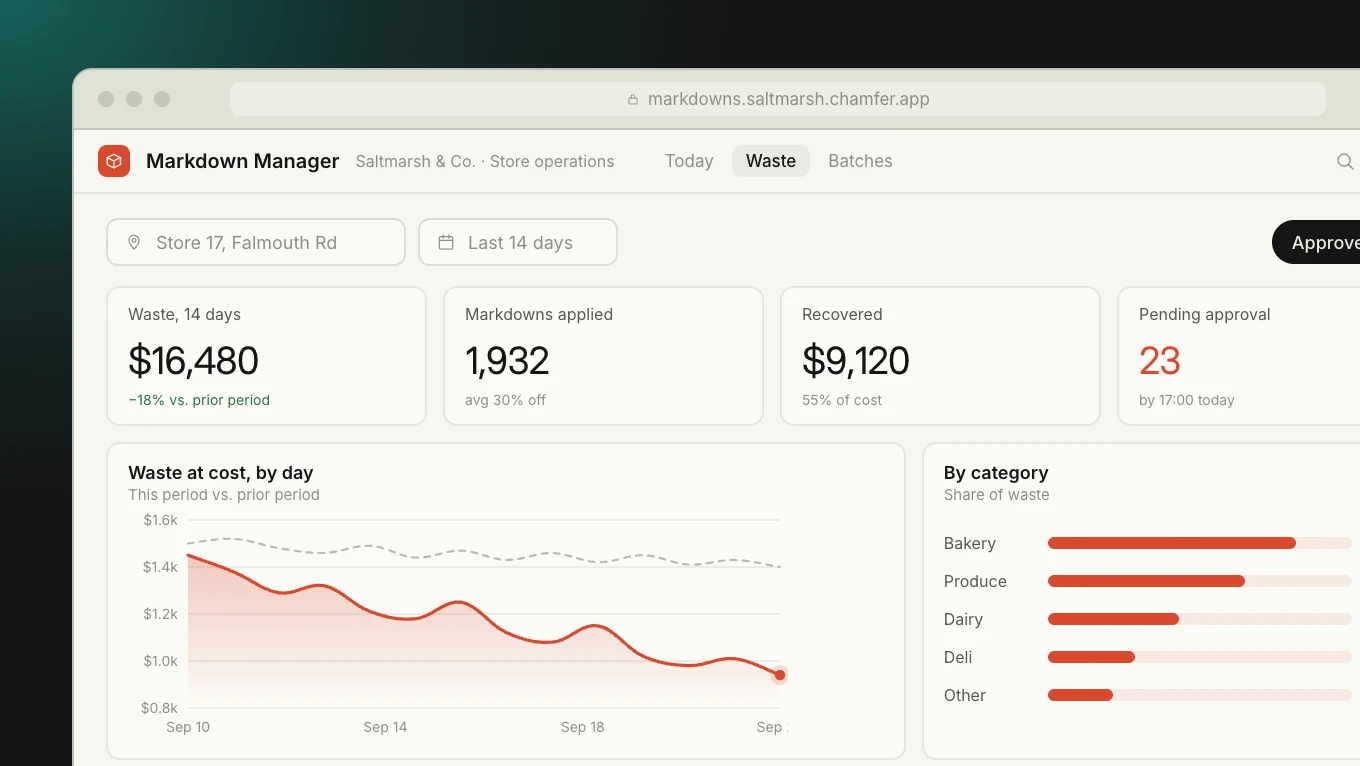Click the Markdowns applied 1,932 card
Image resolution: width=1360 pixels, height=766 pixels.
pyautogui.click(x=603, y=356)
